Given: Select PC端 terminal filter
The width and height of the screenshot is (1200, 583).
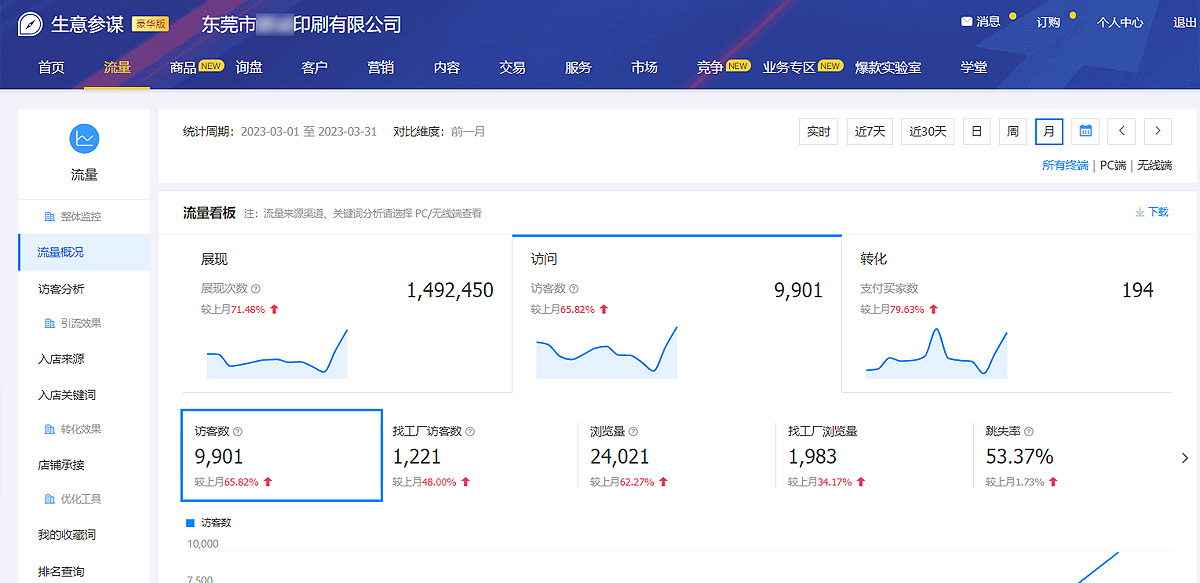Looking at the screenshot, I should click(1112, 165).
